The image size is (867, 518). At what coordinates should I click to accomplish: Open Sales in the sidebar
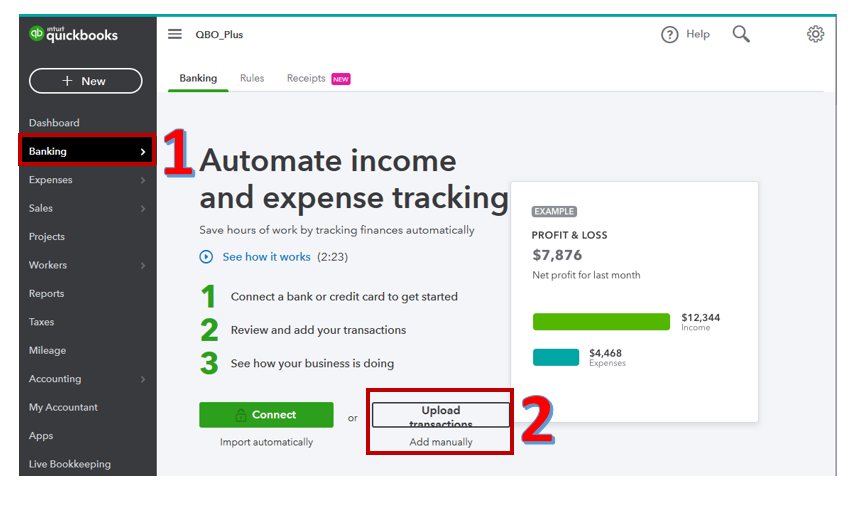click(x=41, y=208)
